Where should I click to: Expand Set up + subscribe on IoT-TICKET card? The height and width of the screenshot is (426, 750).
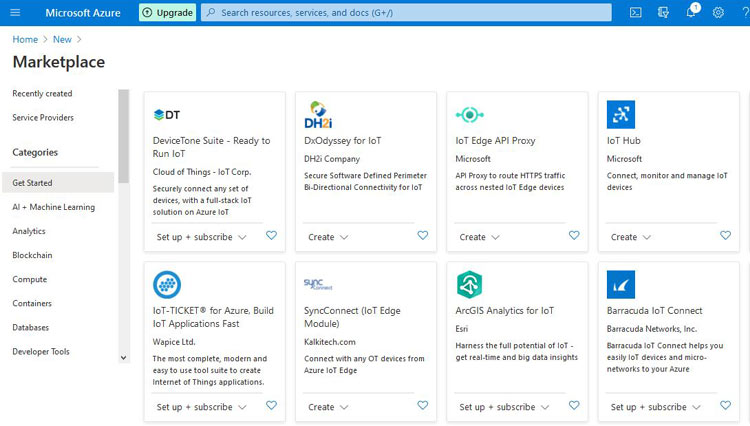coord(201,407)
